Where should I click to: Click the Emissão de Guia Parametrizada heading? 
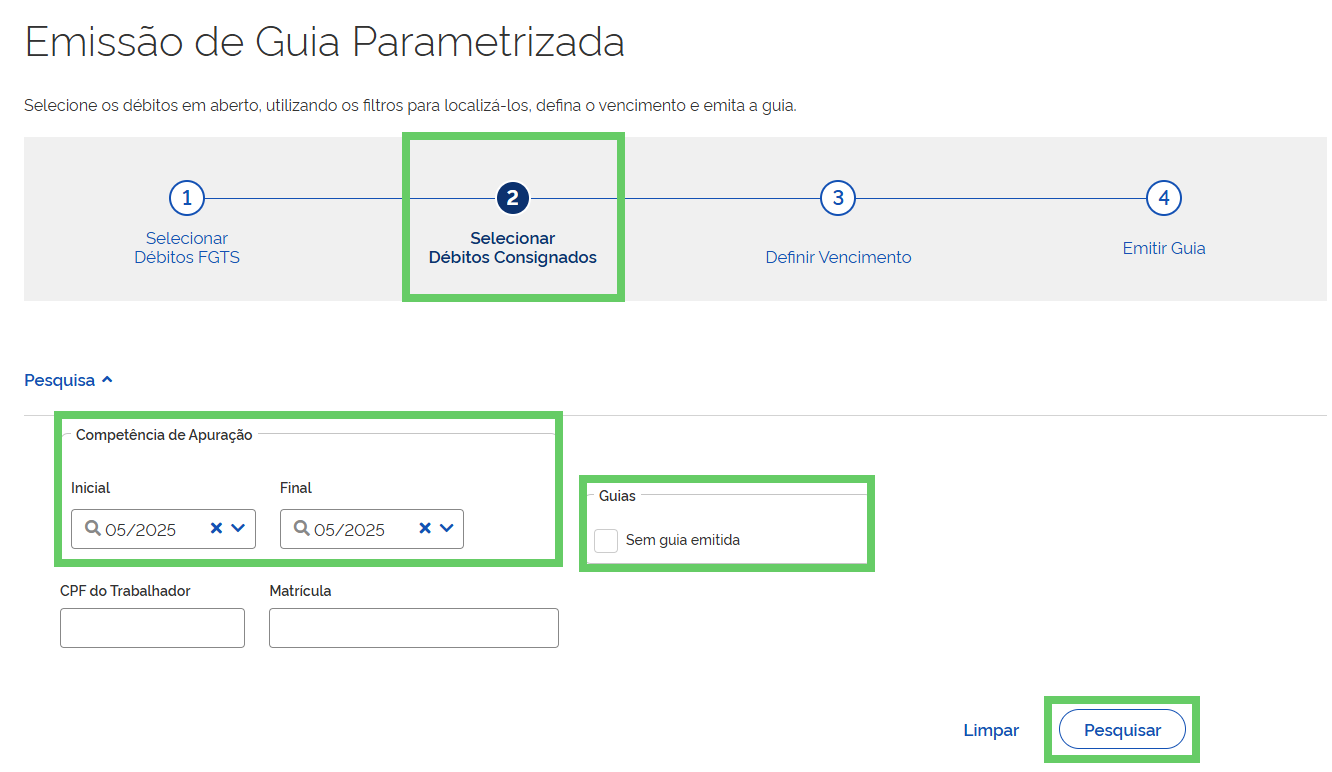[325, 42]
